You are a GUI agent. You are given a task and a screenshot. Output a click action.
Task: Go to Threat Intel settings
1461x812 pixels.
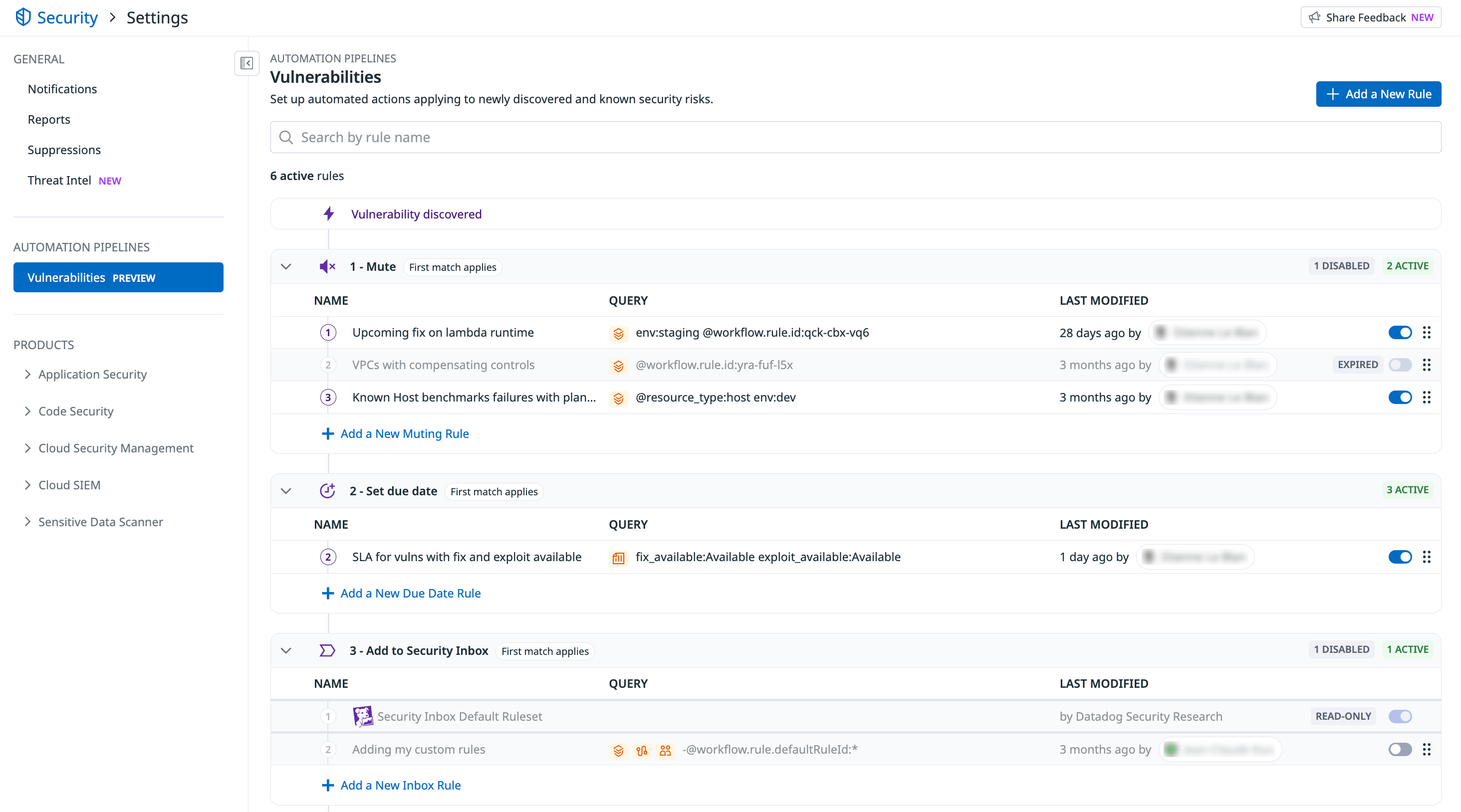point(59,181)
